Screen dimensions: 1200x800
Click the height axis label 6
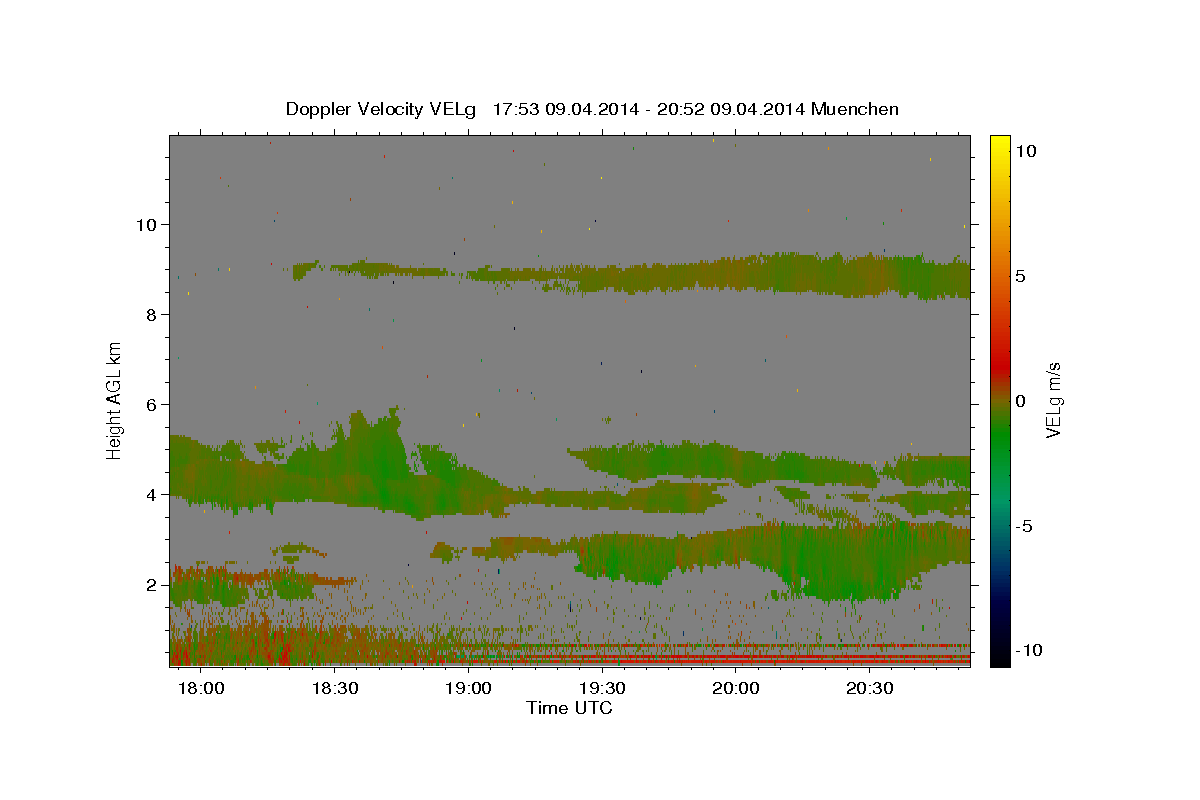click(151, 404)
